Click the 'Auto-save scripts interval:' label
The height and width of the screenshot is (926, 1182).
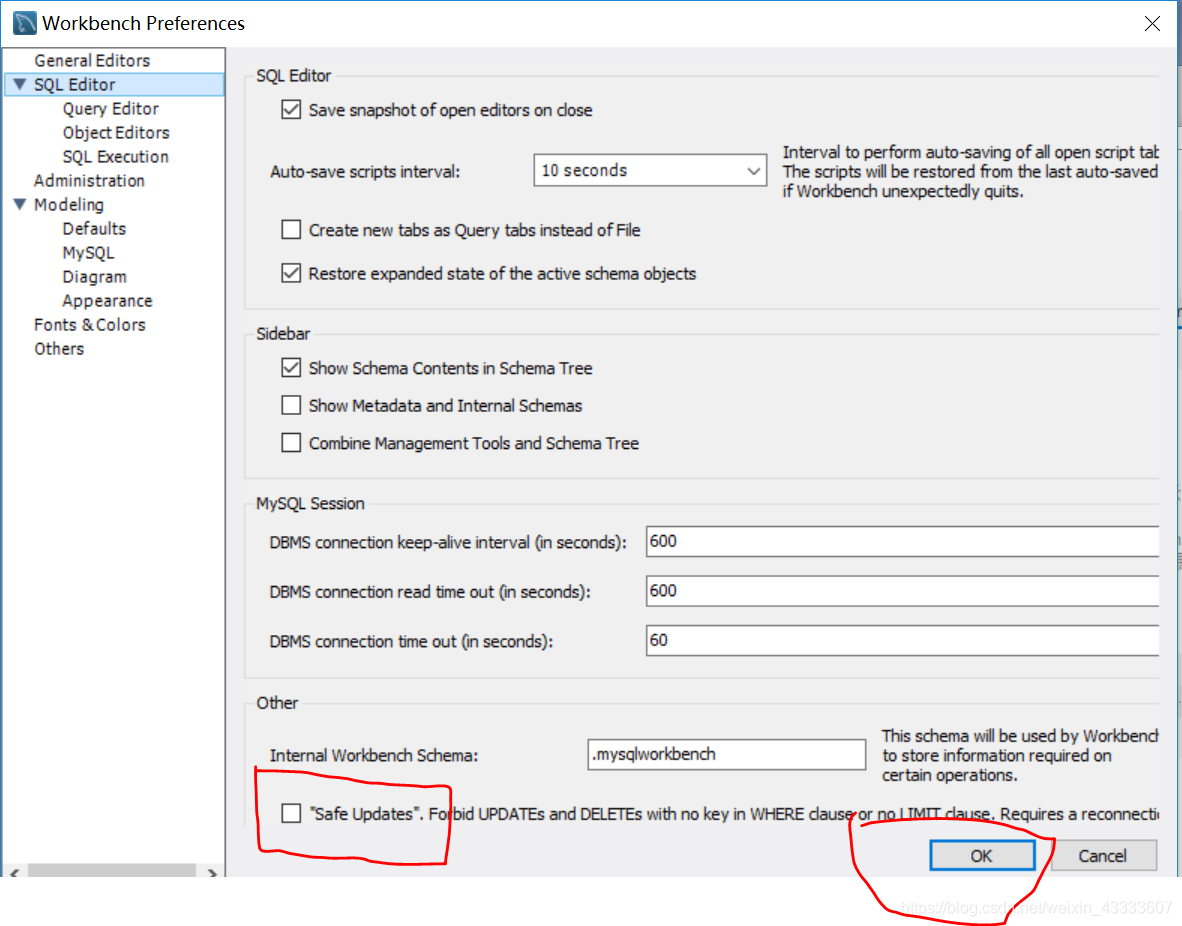coord(365,172)
